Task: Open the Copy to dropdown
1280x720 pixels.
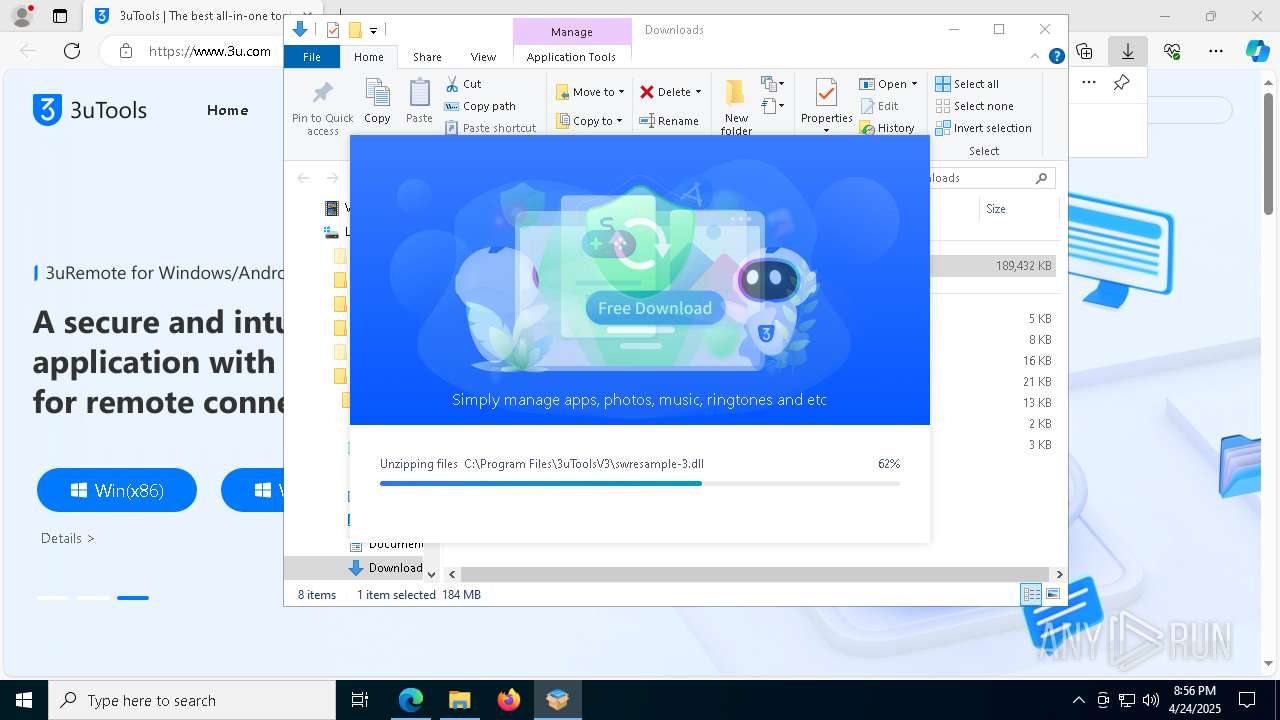Action: point(589,121)
